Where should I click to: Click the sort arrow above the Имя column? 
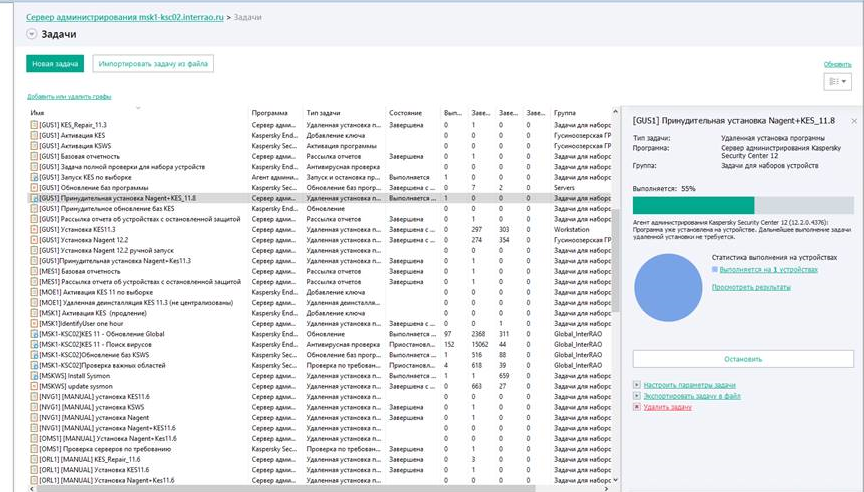coord(137,106)
